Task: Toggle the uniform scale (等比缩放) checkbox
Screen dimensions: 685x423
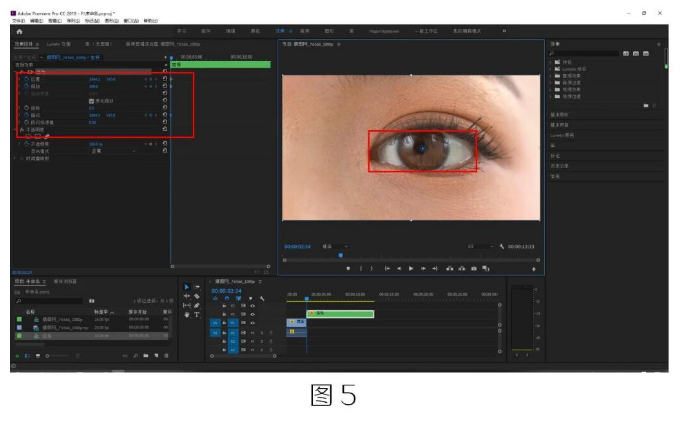Action: pyautogui.click(x=92, y=101)
